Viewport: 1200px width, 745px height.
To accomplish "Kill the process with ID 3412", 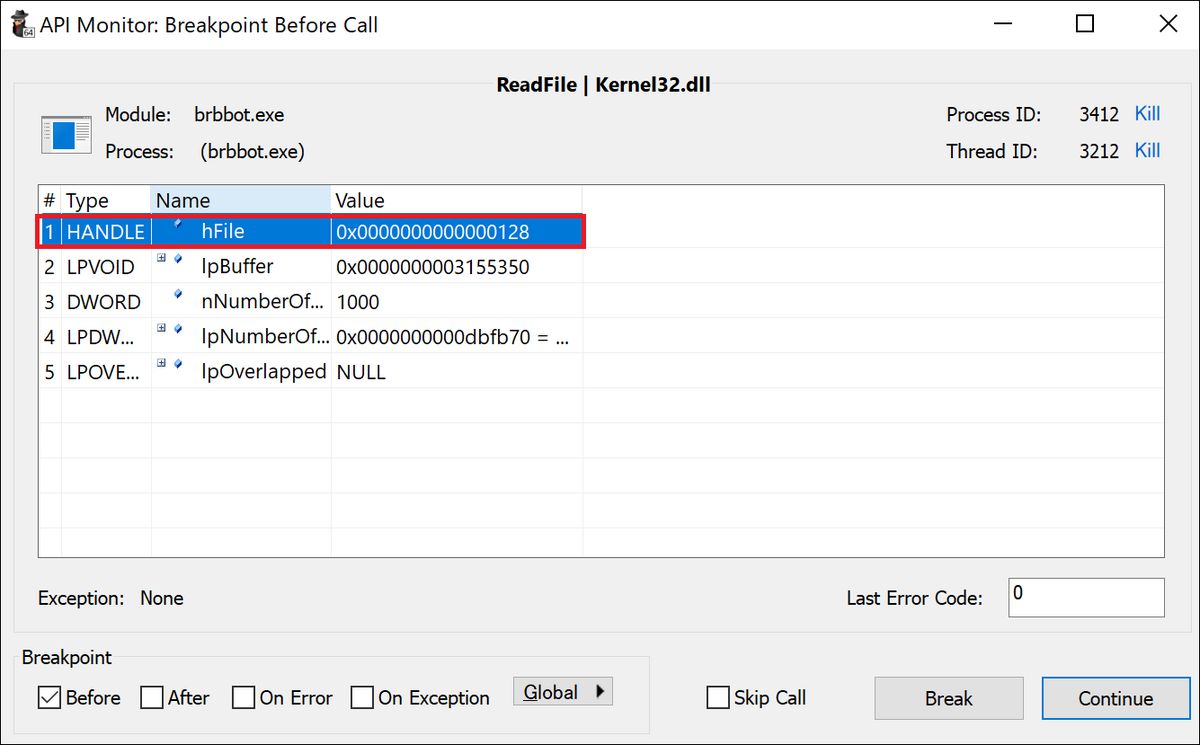I will click(1147, 114).
